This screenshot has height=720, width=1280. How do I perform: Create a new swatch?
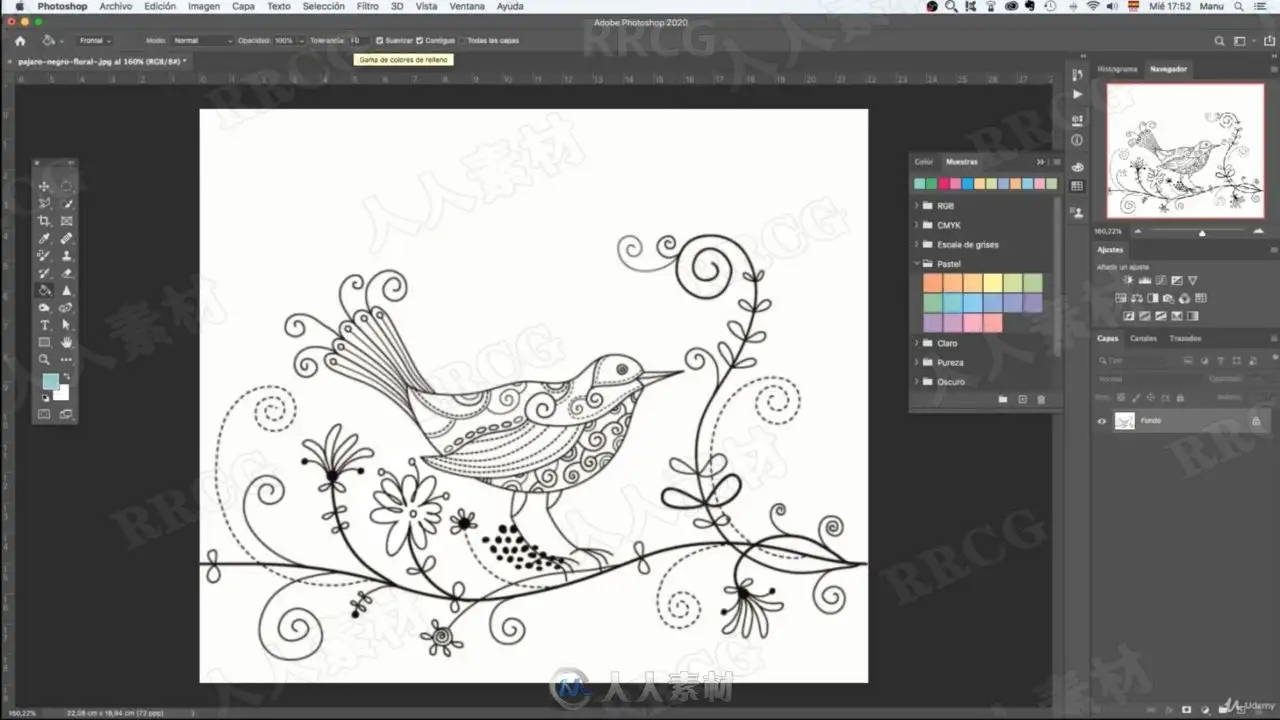pos(1022,400)
